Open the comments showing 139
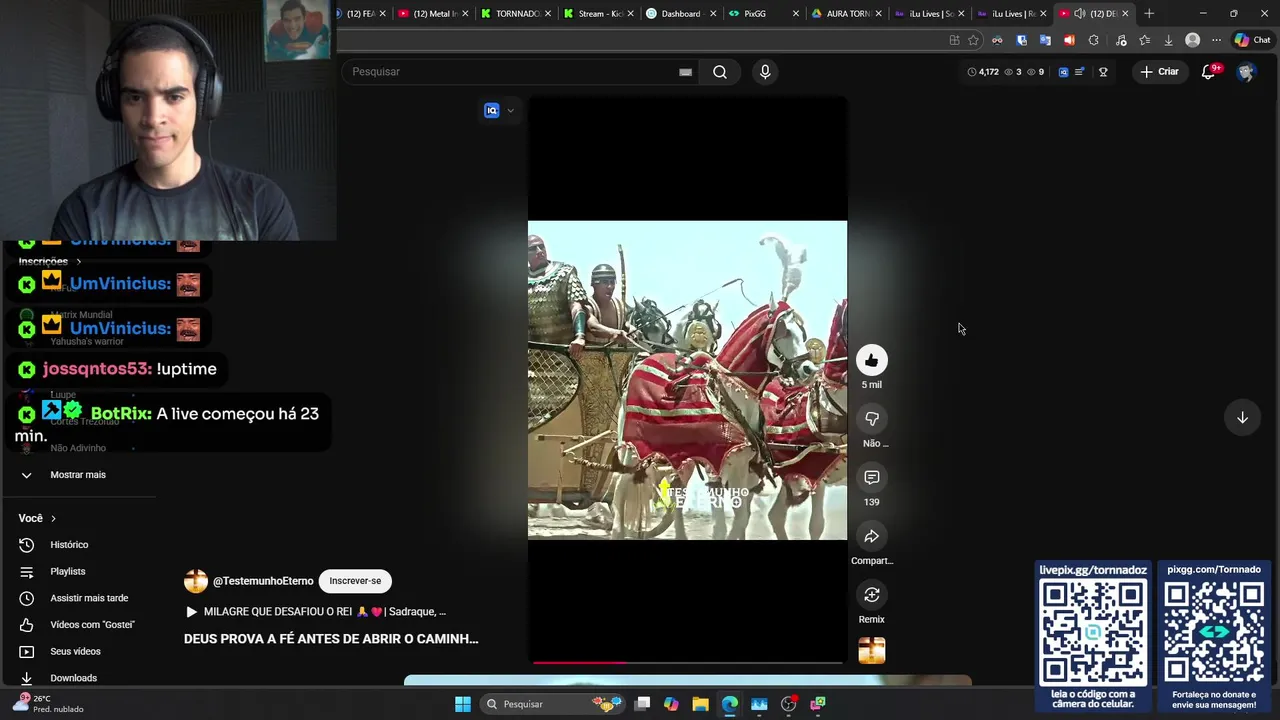The image size is (1280, 720). 872,478
